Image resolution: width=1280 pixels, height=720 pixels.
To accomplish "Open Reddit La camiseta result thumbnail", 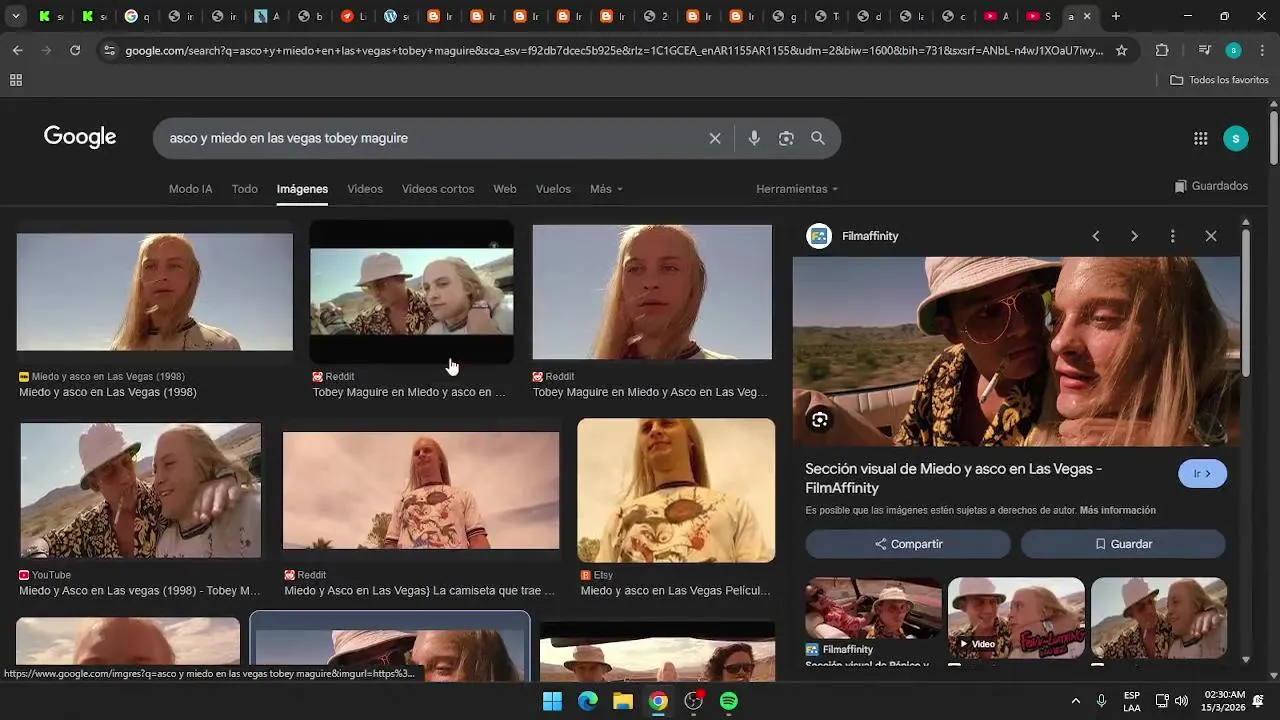I will click(x=421, y=490).
